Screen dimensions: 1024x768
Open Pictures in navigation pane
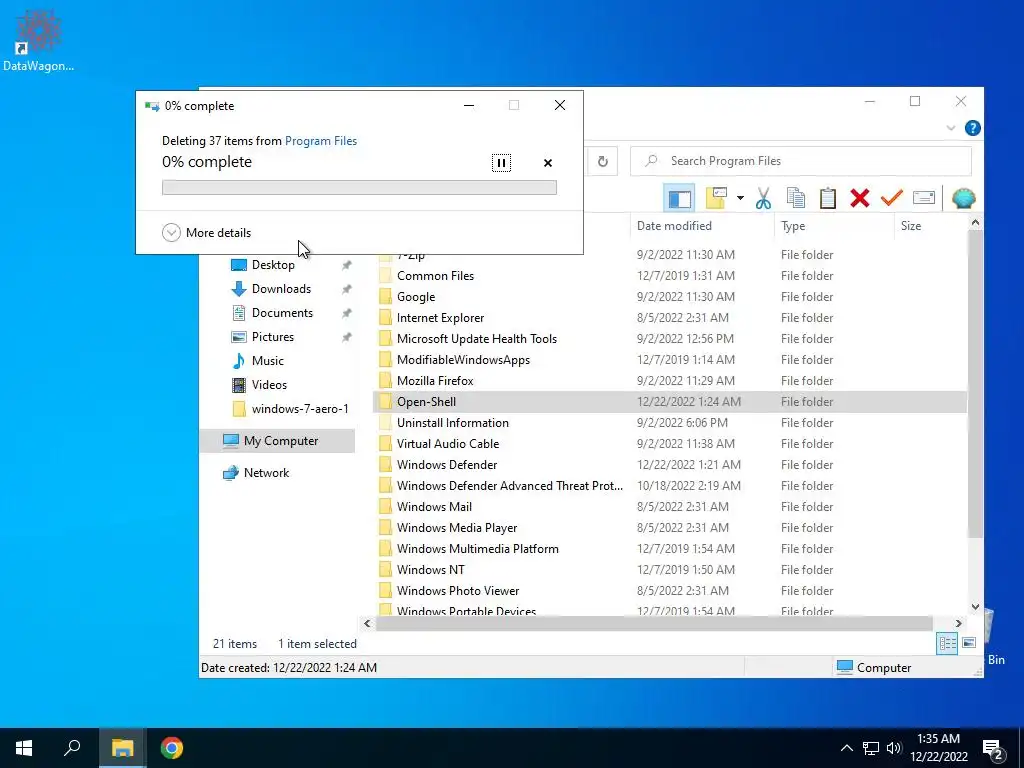tap(272, 337)
